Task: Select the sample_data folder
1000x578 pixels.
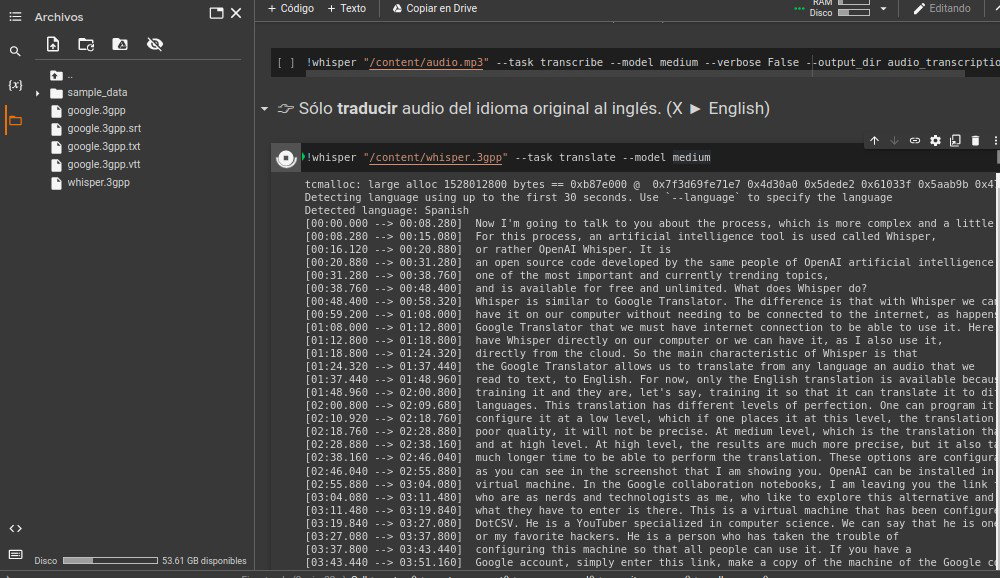Action: [x=97, y=93]
